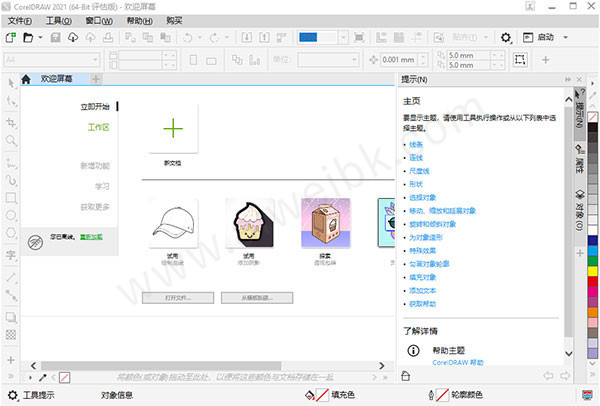Screen dimensions: 600x406
Task: Select the Rectangle tool in toolbox
Action: (x=11, y=198)
